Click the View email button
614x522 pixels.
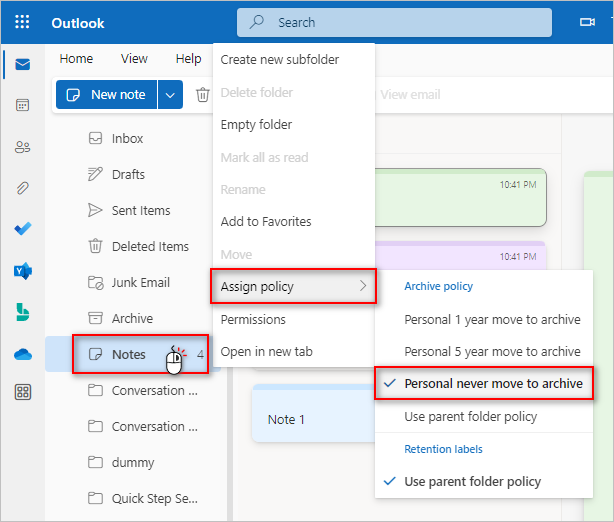click(x=410, y=95)
